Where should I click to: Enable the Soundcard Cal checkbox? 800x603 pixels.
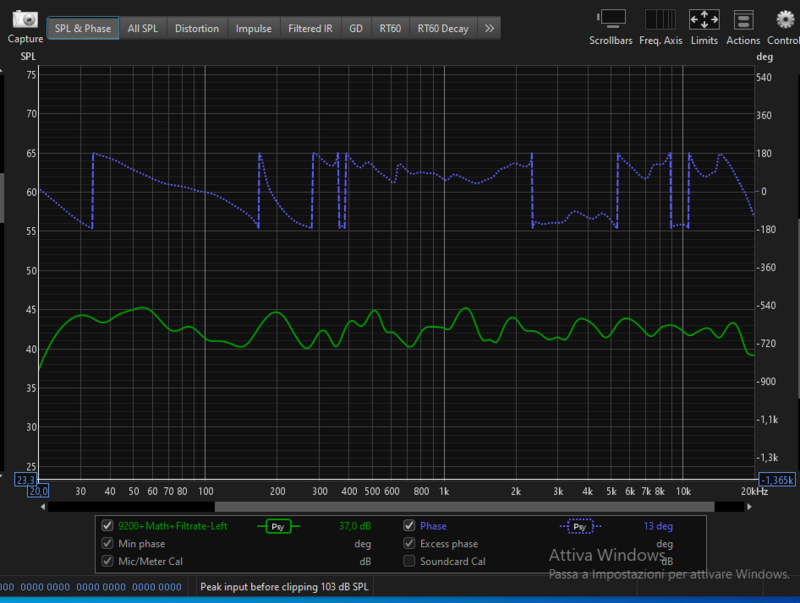[x=409, y=562]
